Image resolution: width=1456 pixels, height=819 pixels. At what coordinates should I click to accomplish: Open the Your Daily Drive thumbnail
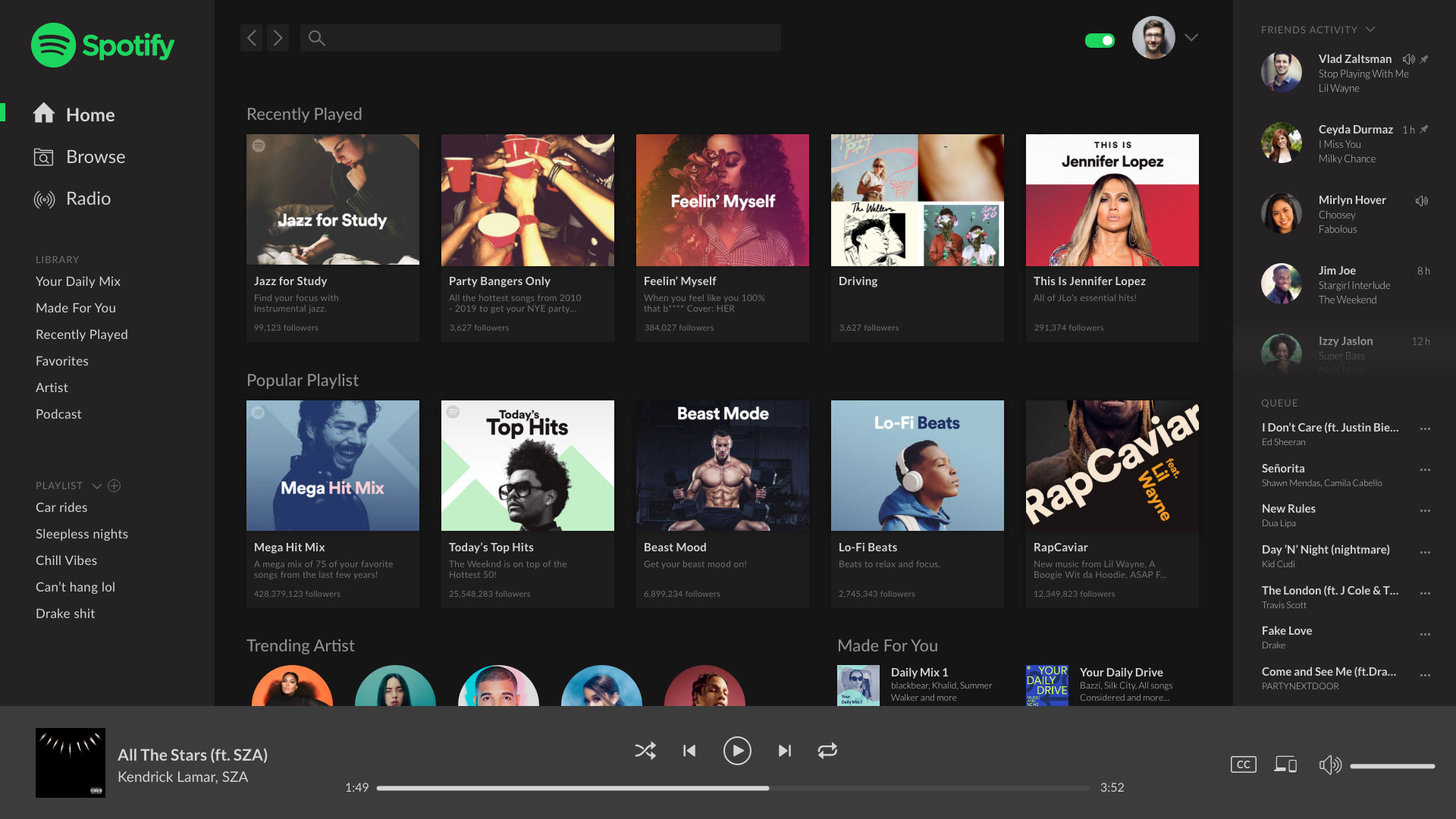1047,686
